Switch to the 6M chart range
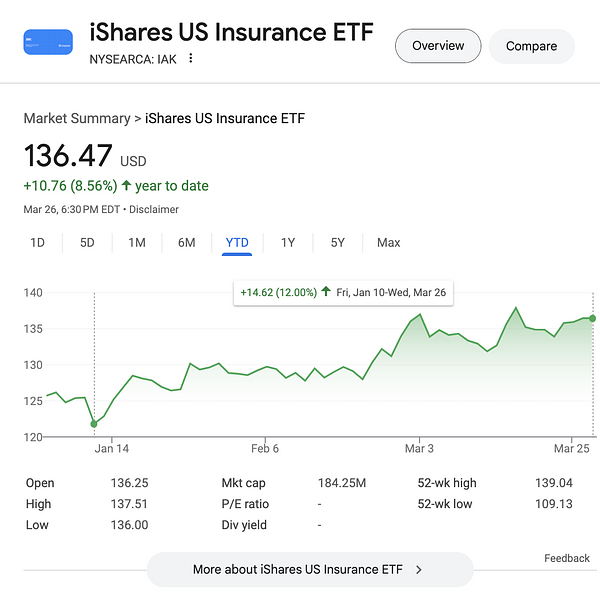Screen dimensions: 600x603 click(x=187, y=243)
